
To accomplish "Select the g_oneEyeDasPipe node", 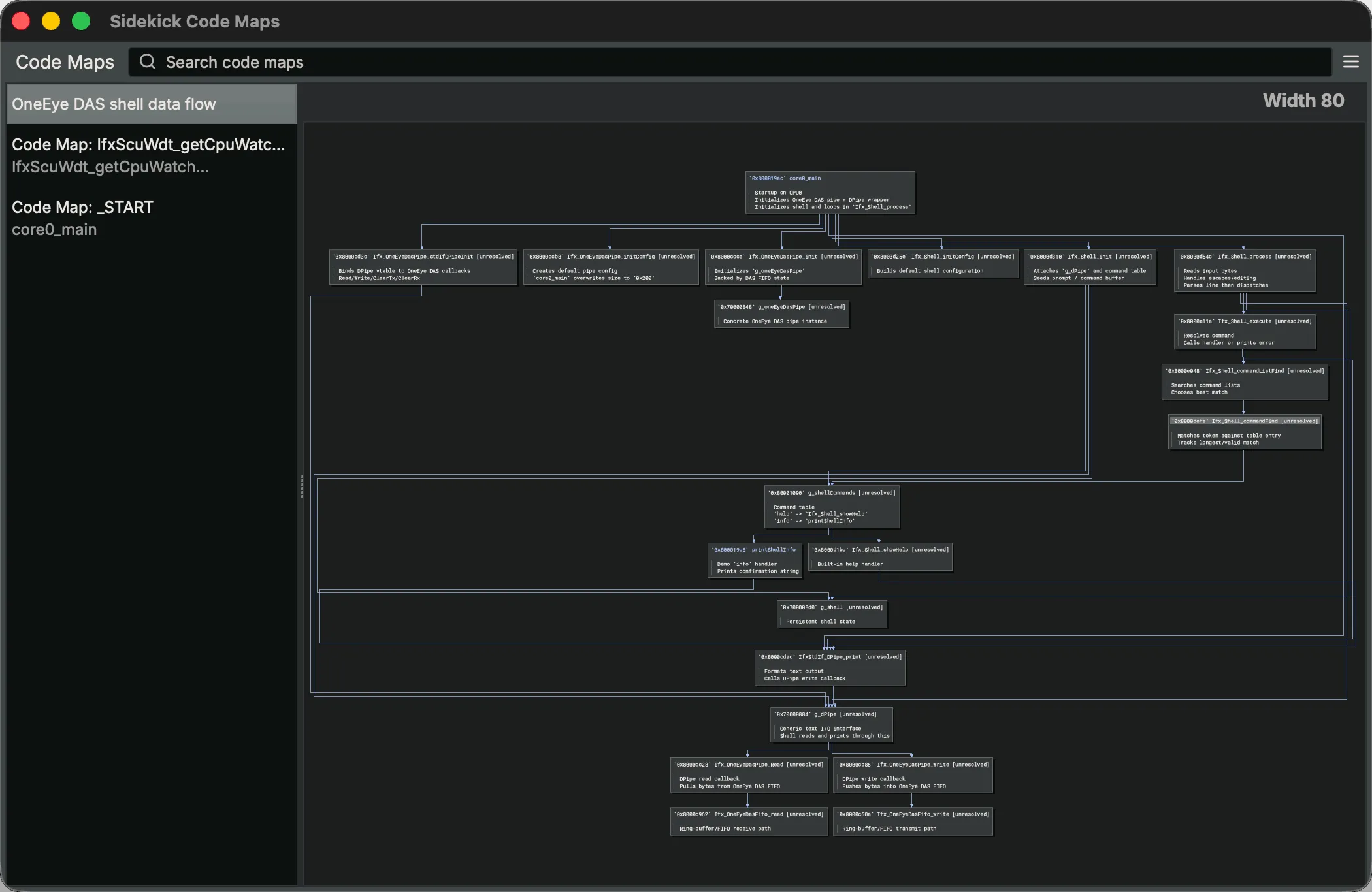I will coord(781,314).
